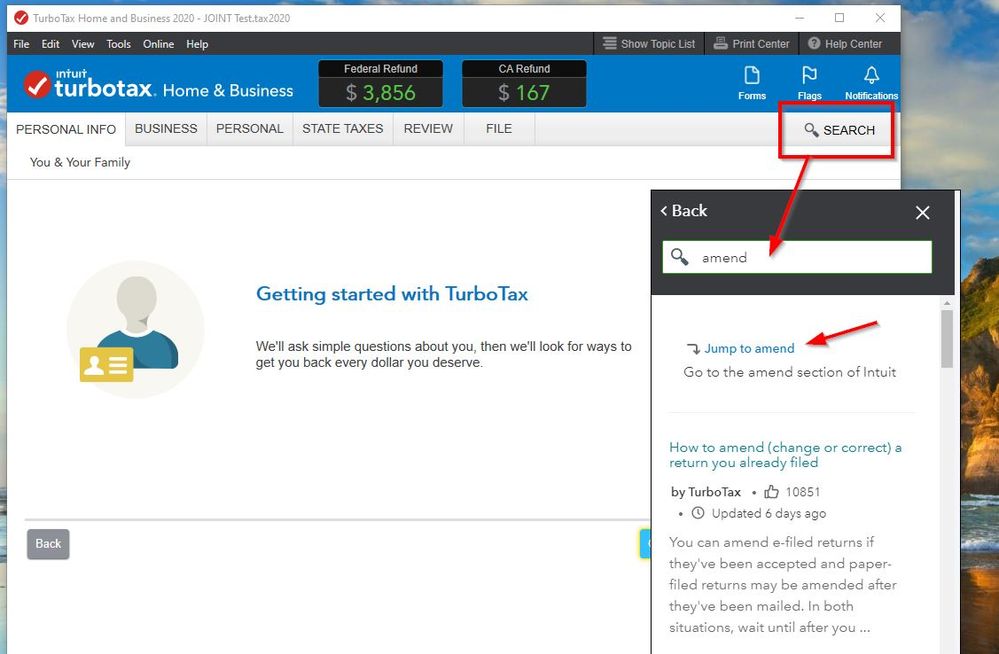This screenshot has width=999, height=654.
Task: Open the Edit menu
Action: coord(50,44)
